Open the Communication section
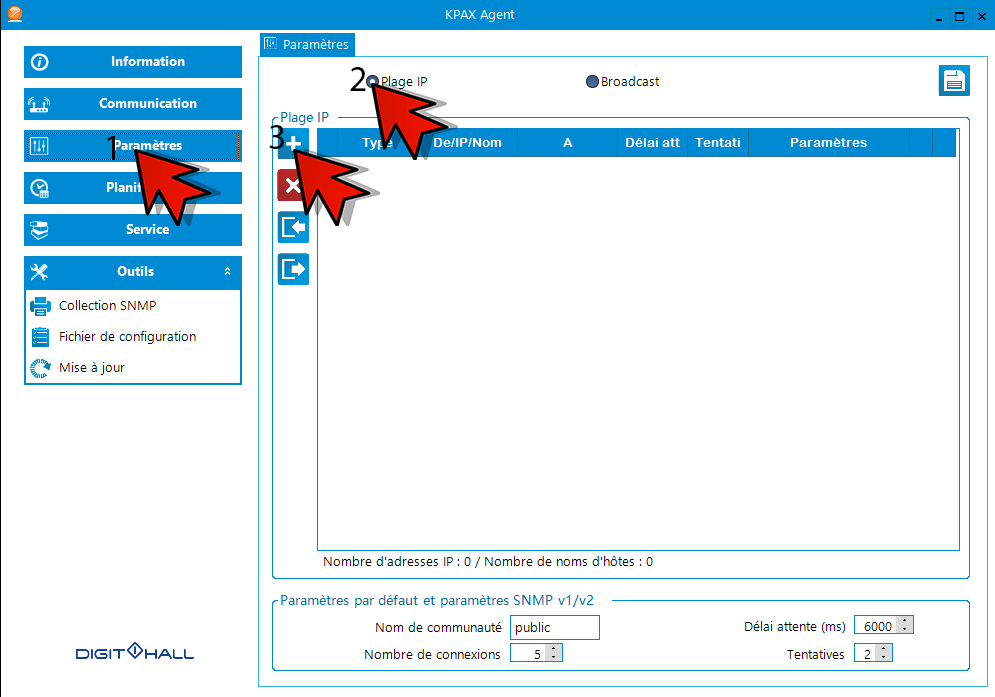Screen dimensions: 995x697 (x=133, y=103)
